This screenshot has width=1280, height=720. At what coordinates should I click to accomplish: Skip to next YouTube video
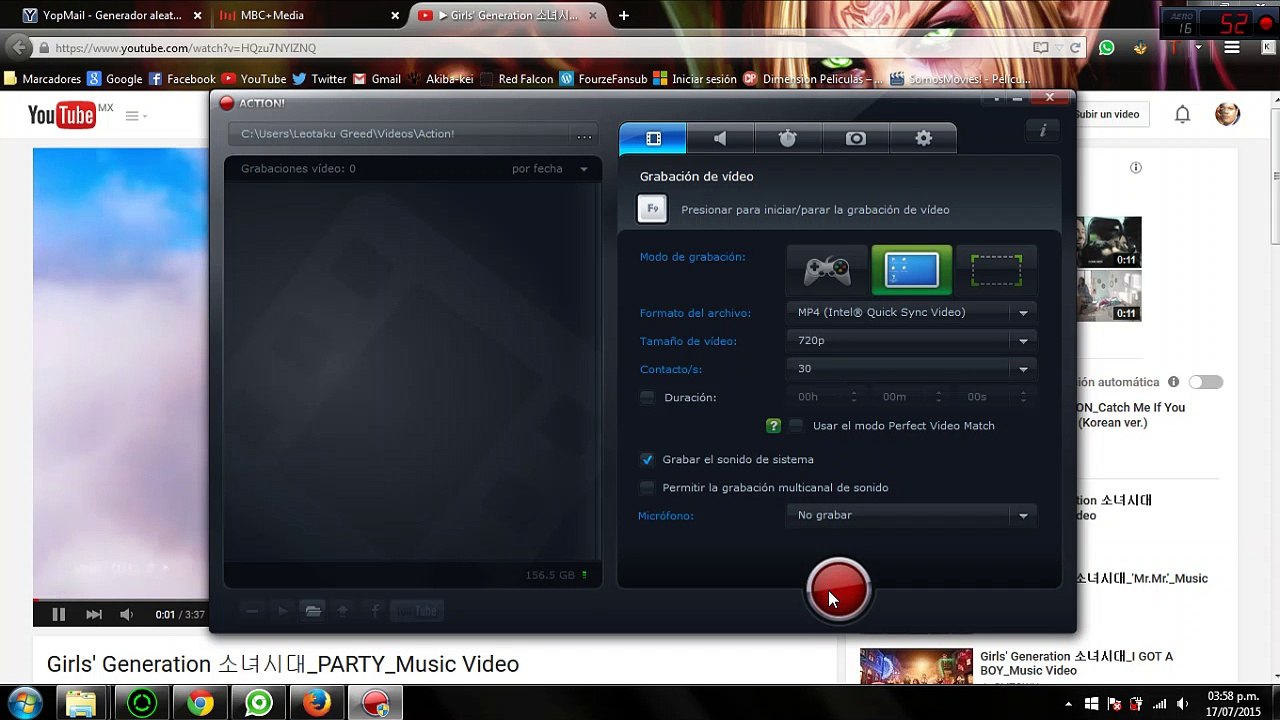(94, 615)
